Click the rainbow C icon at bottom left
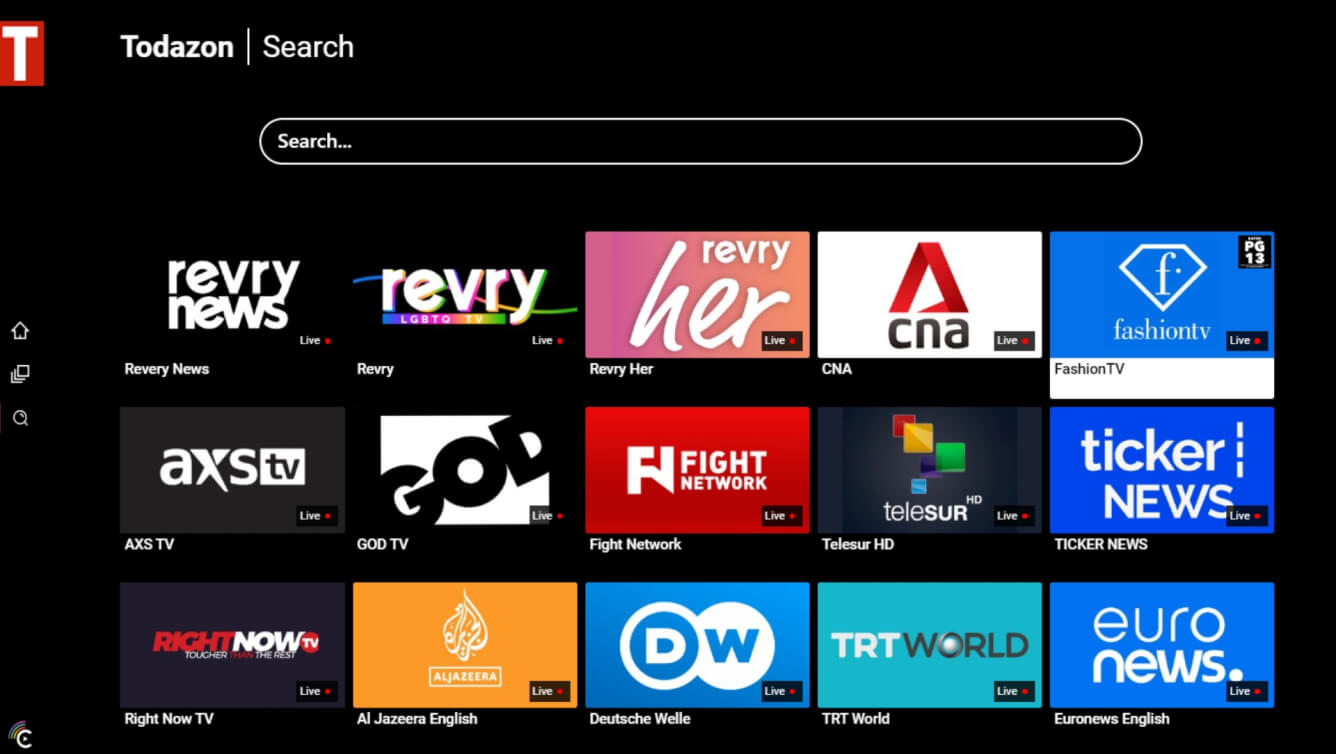The height and width of the screenshot is (754, 1336). pyautogui.click(x=20, y=735)
